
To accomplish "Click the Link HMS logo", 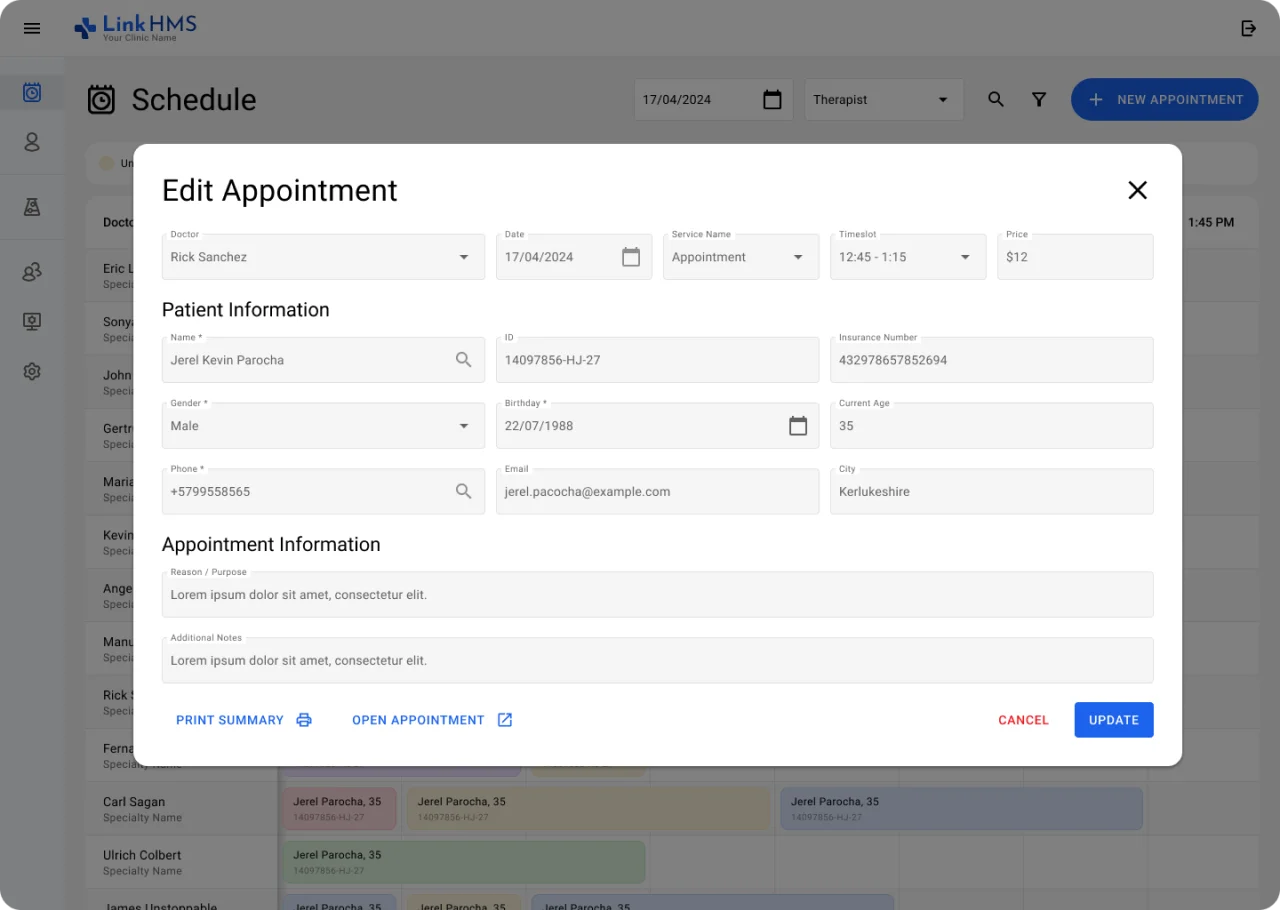I will coord(136,28).
